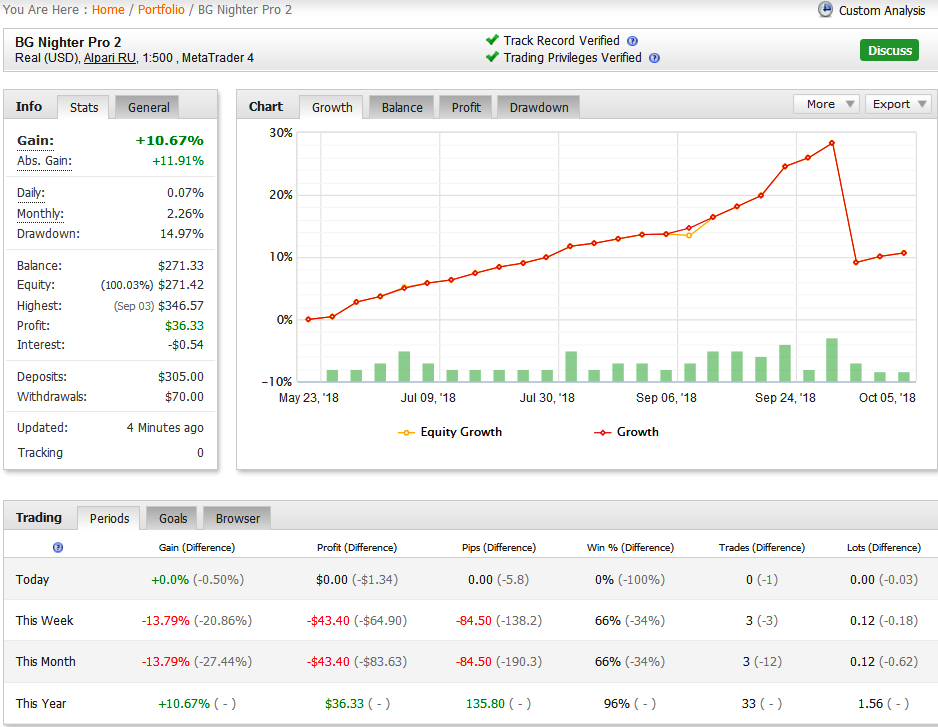Click Track Record Verified green checkmark
The width and height of the screenshot is (938, 727).
click(492, 40)
